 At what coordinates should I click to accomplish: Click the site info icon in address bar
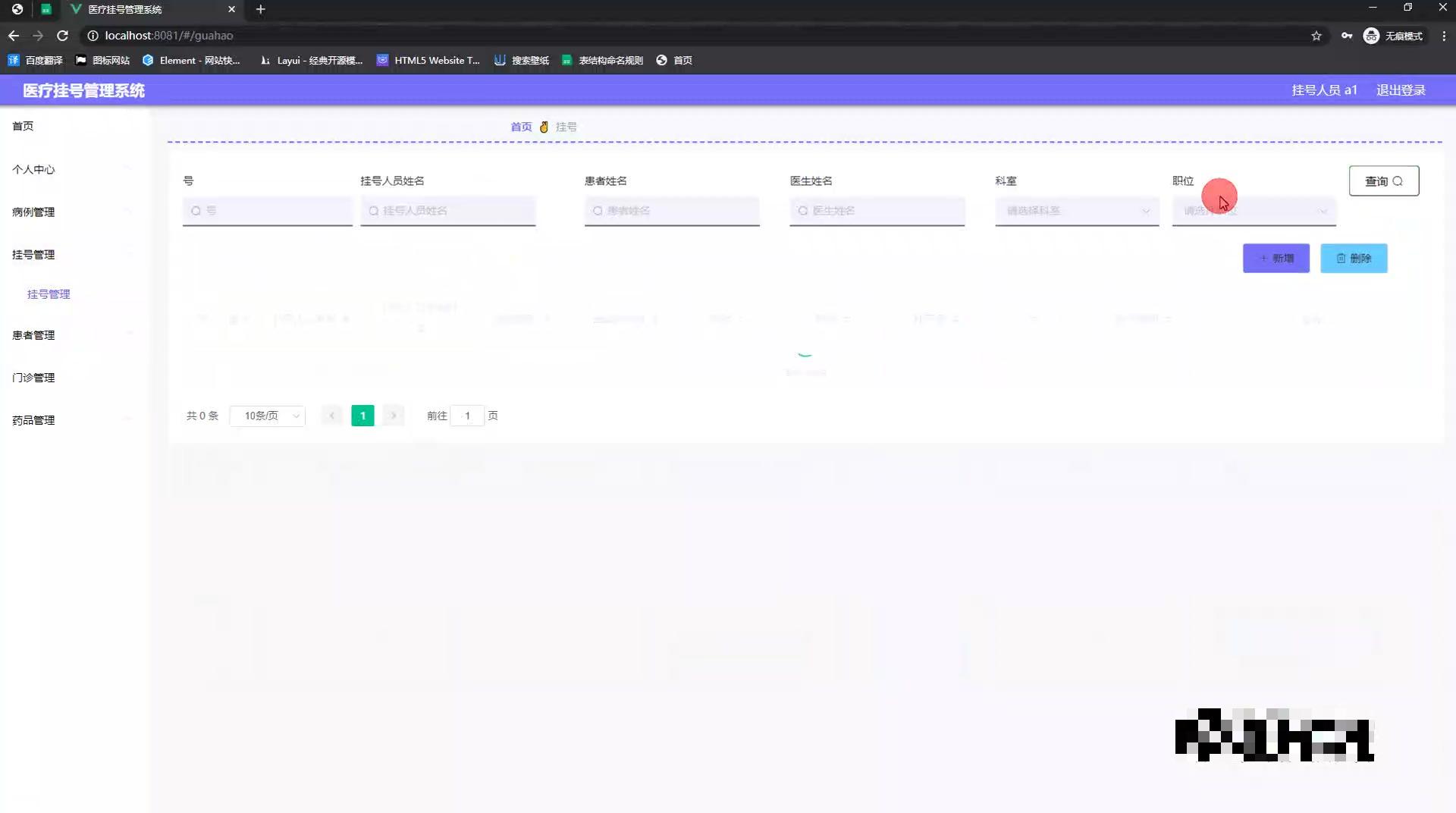pyautogui.click(x=93, y=36)
